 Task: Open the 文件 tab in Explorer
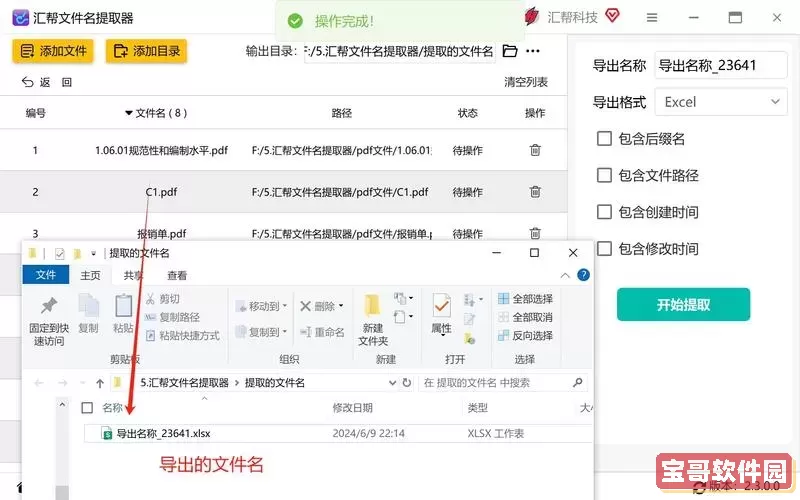point(46,275)
